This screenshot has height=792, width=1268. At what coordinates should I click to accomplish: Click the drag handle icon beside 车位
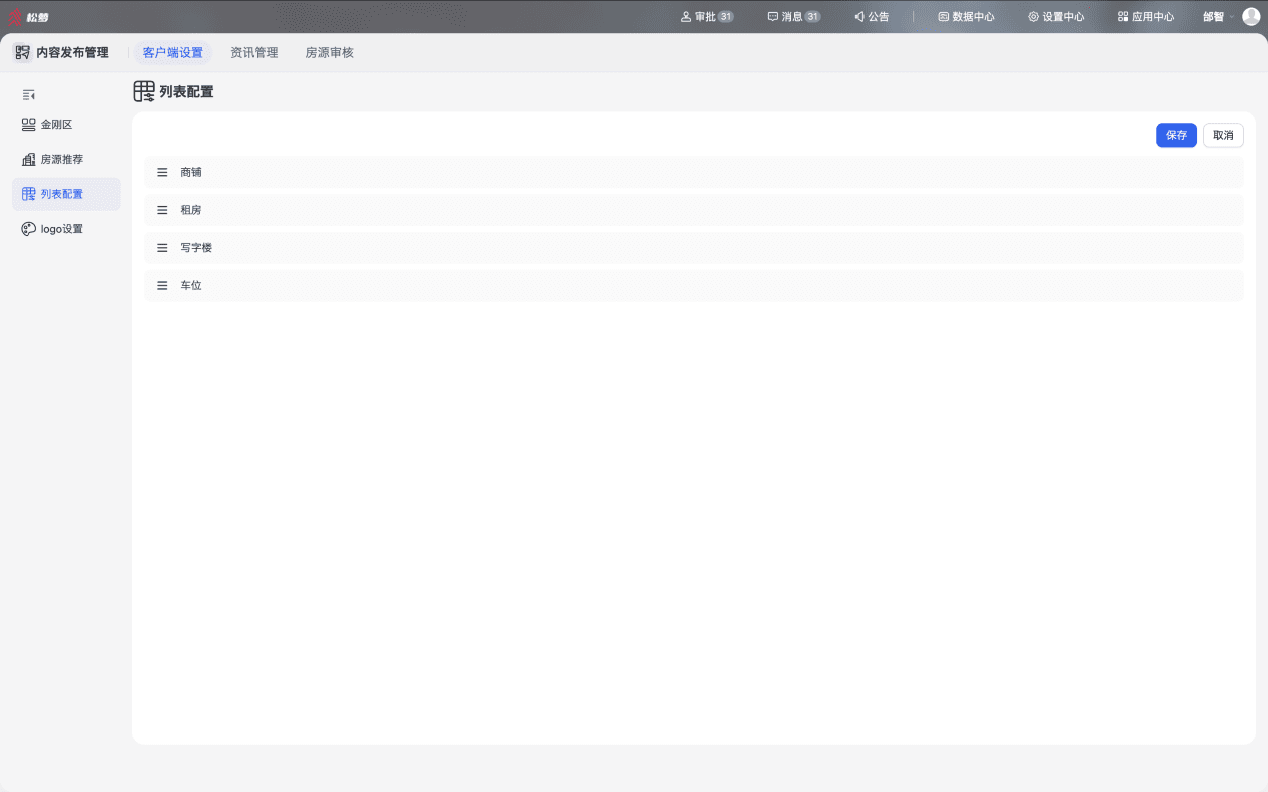[162, 285]
